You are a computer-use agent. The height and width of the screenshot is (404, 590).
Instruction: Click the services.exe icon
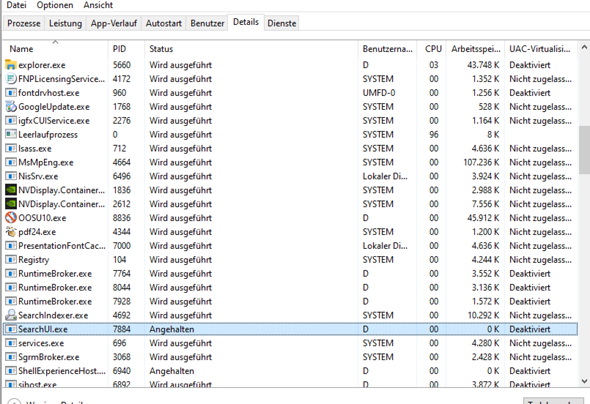click(x=11, y=343)
